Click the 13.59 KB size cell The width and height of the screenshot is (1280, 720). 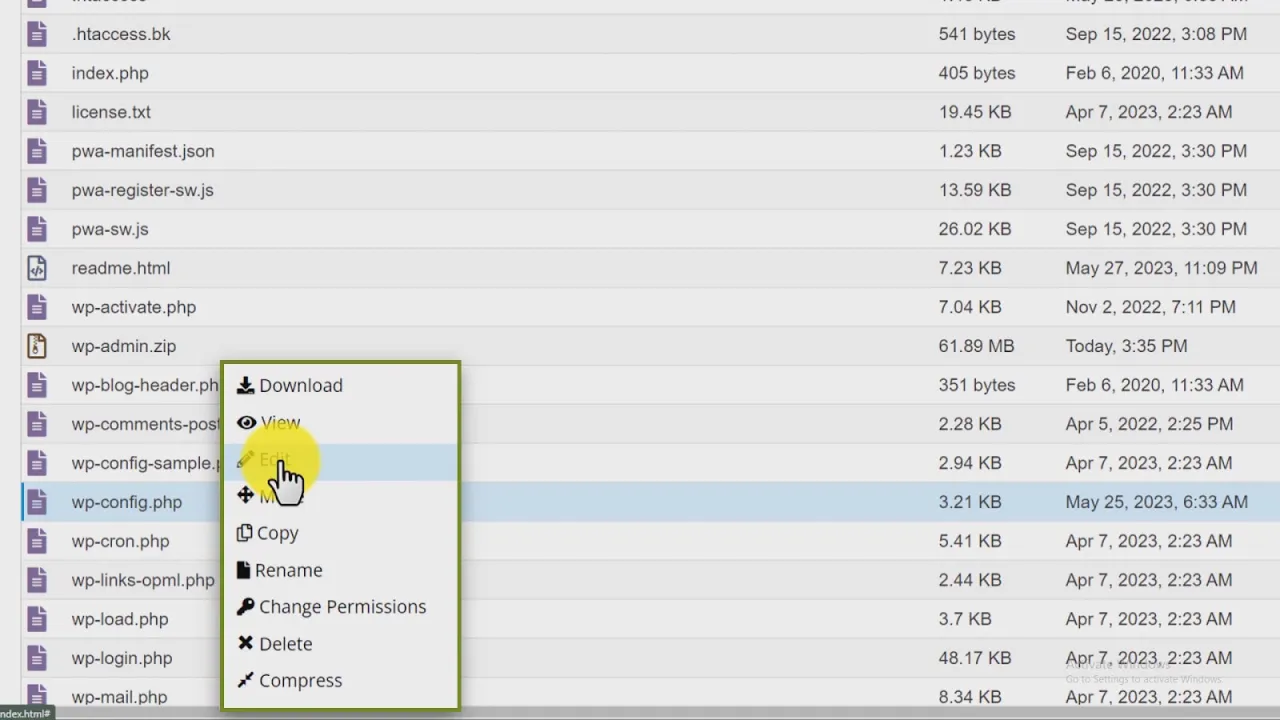point(975,190)
